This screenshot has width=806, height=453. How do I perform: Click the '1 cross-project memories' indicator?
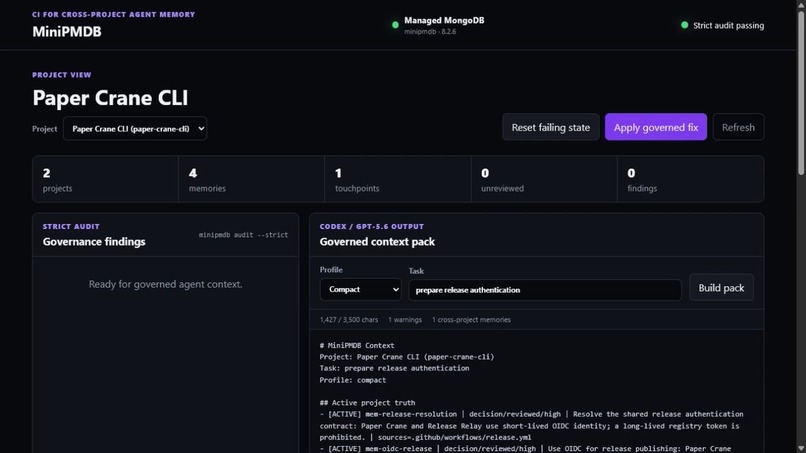471,320
